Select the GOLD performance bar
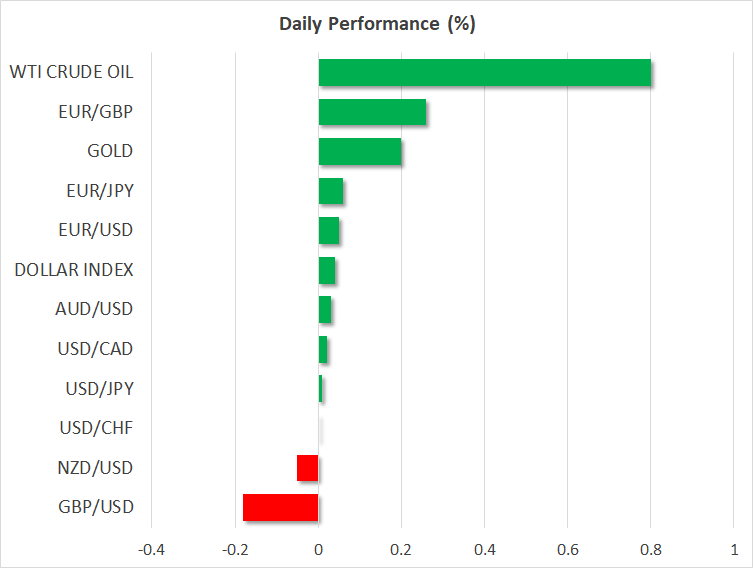Image resolution: width=753 pixels, height=568 pixels. (x=360, y=152)
